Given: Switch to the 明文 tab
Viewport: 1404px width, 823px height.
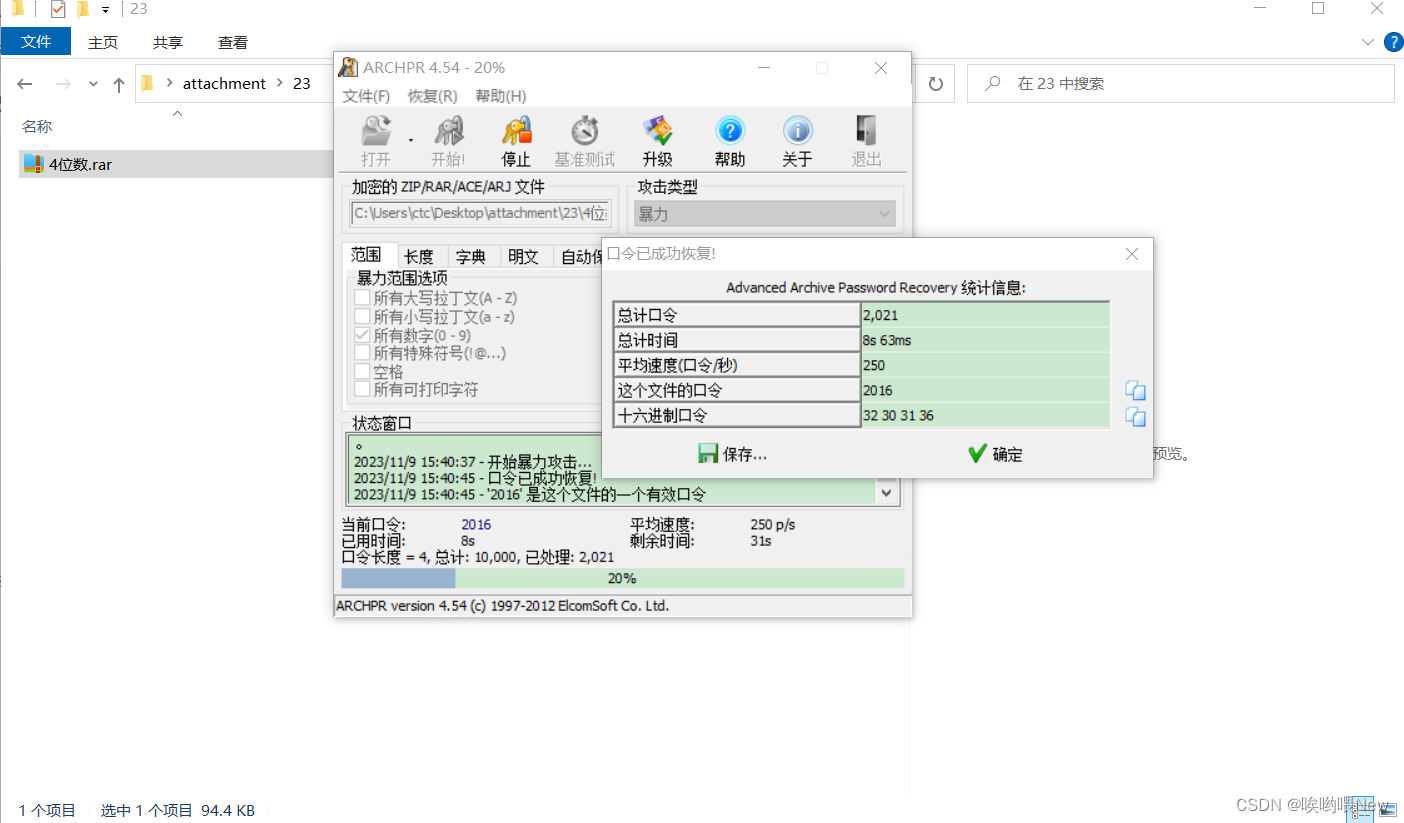Looking at the screenshot, I should (x=523, y=257).
